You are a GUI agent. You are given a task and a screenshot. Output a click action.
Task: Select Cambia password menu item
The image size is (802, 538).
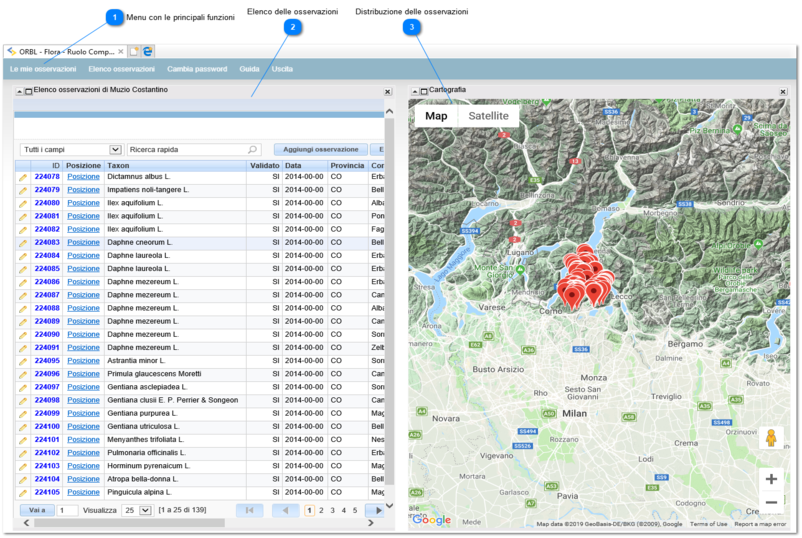point(197,69)
